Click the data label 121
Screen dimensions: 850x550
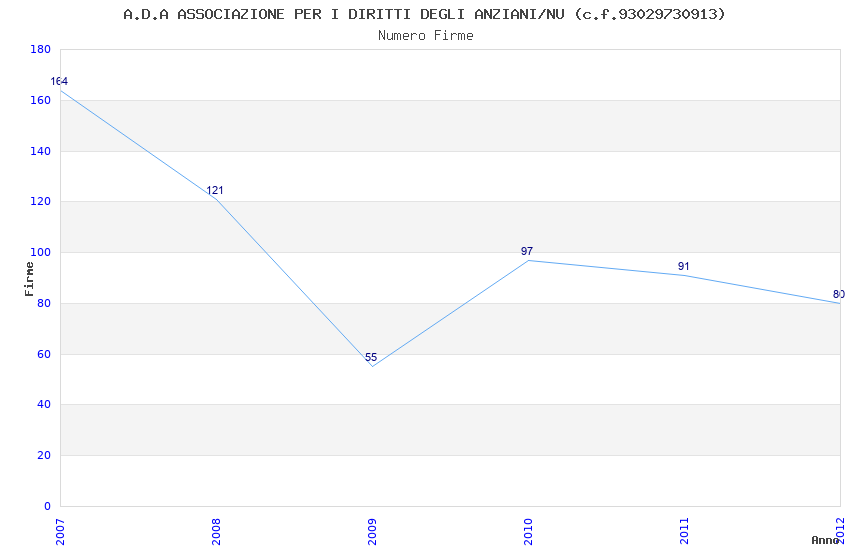(215, 190)
